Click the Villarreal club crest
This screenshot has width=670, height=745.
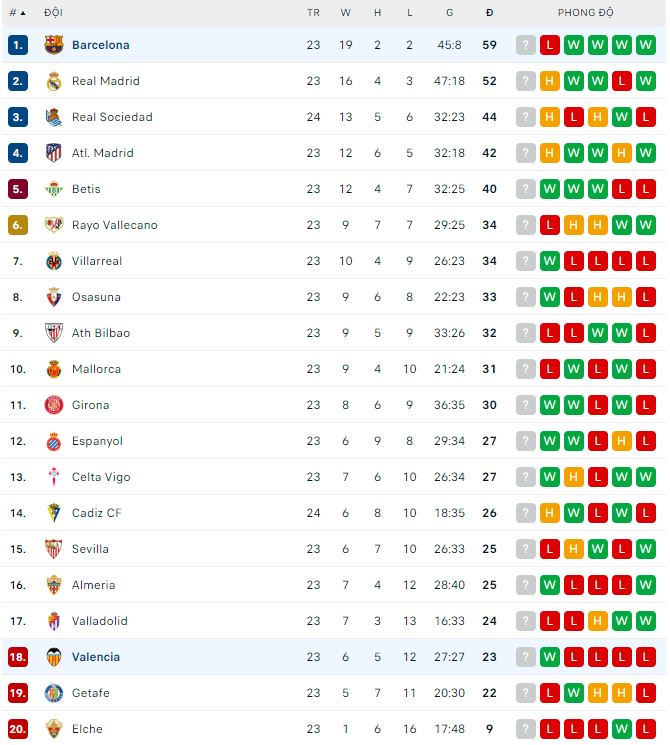click(54, 261)
